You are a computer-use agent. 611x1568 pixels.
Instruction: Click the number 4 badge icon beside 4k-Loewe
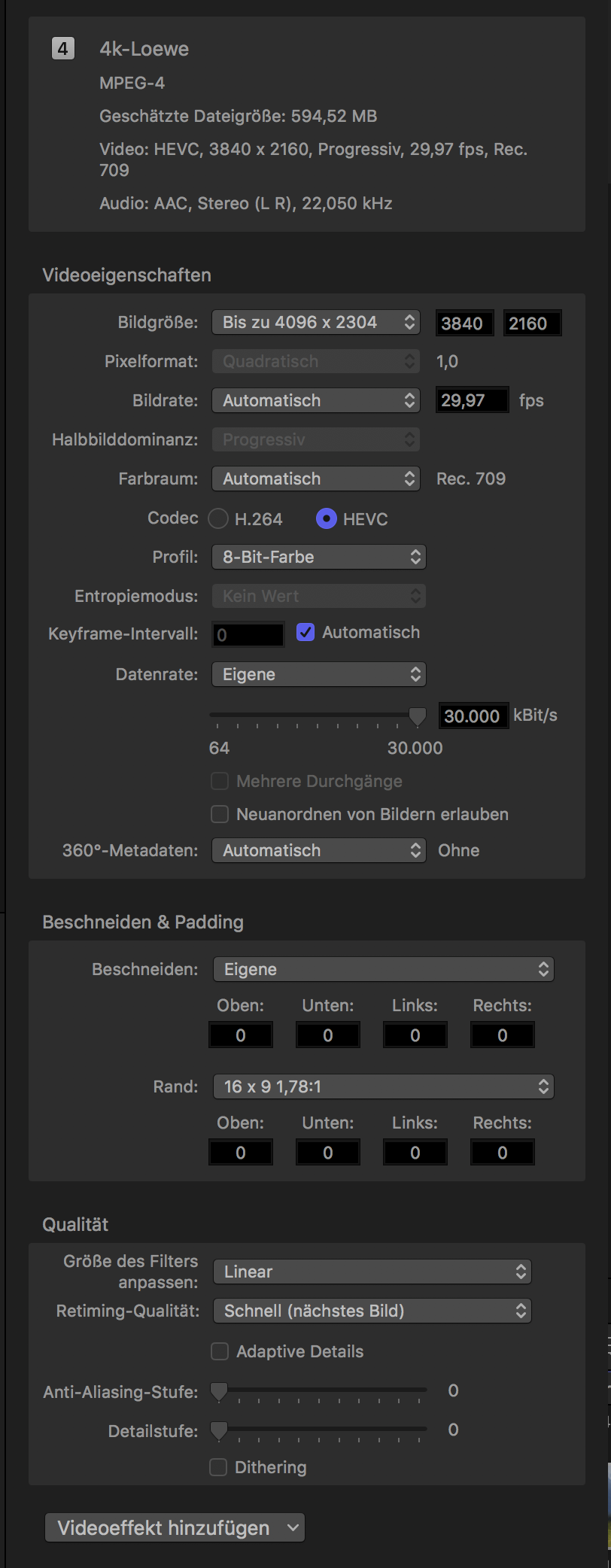(63, 49)
